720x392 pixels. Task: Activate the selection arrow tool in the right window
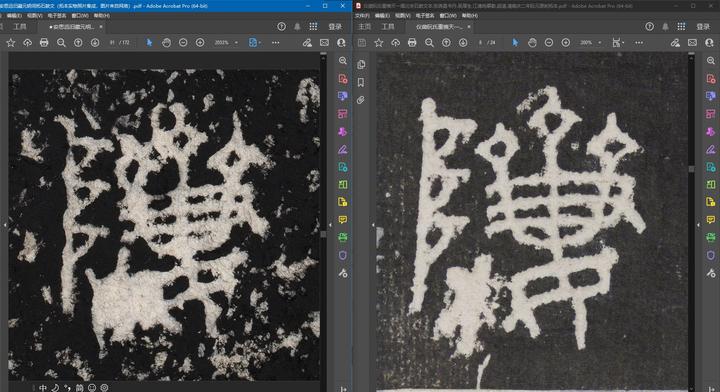[515, 43]
